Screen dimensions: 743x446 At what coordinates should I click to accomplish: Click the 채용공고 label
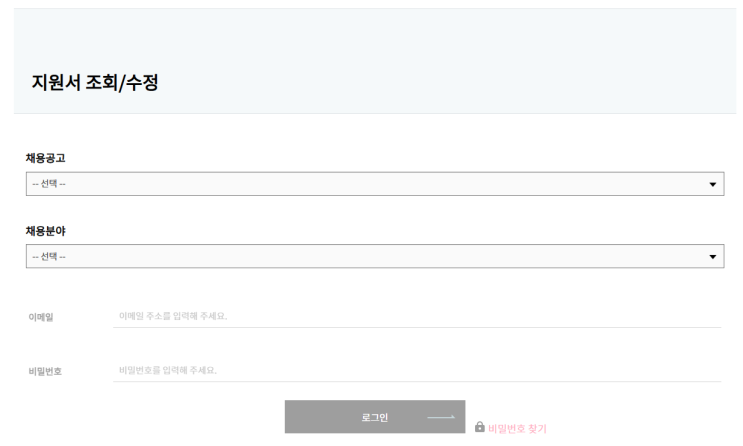click(x=46, y=158)
